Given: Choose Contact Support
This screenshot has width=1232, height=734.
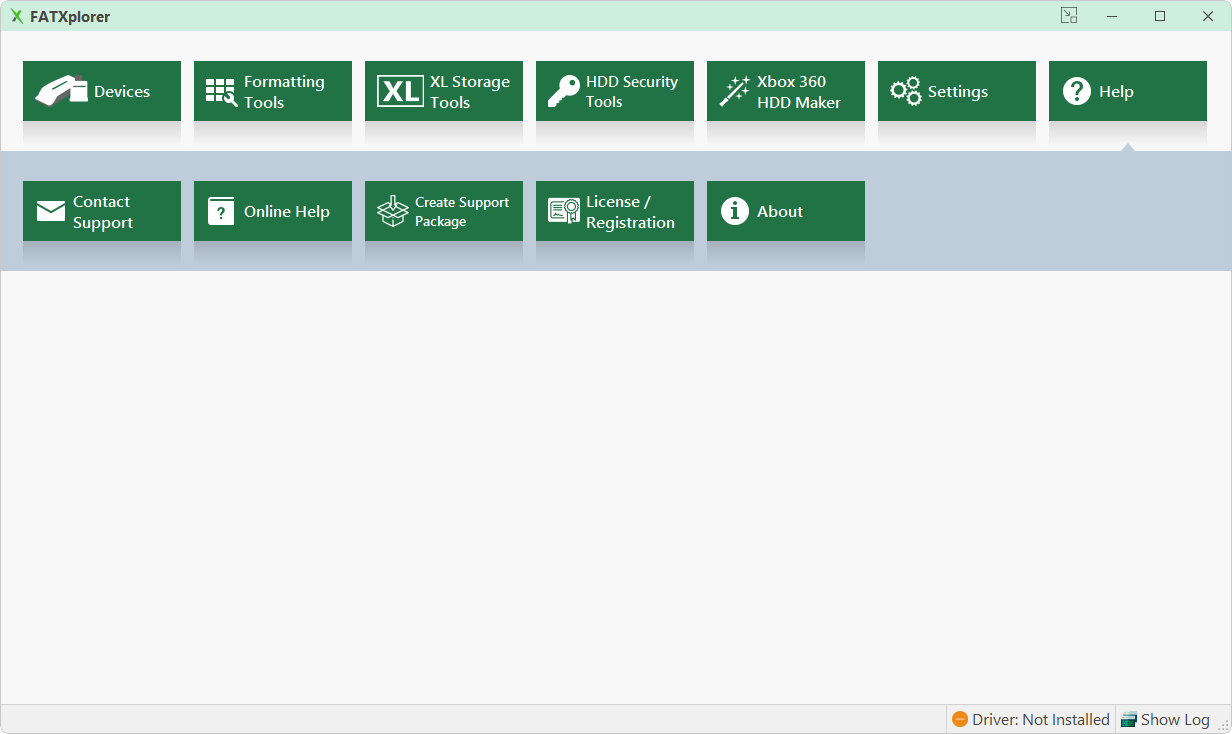Looking at the screenshot, I should coord(102,211).
